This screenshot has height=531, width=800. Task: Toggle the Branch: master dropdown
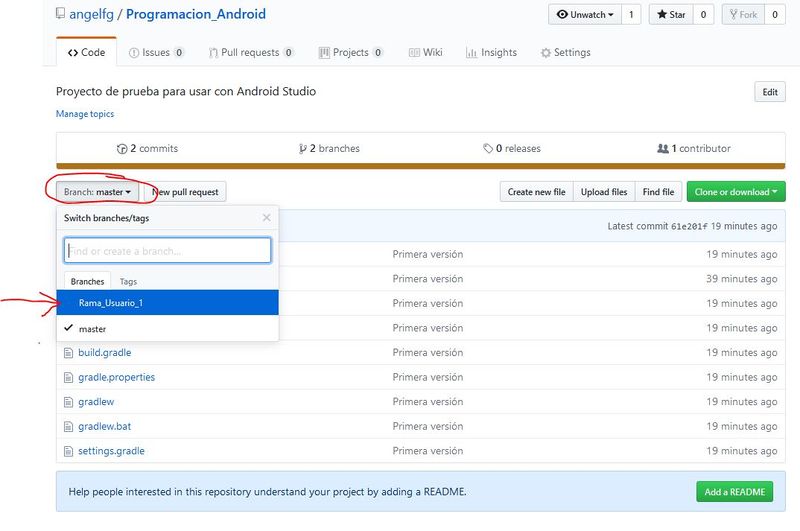tap(97, 192)
